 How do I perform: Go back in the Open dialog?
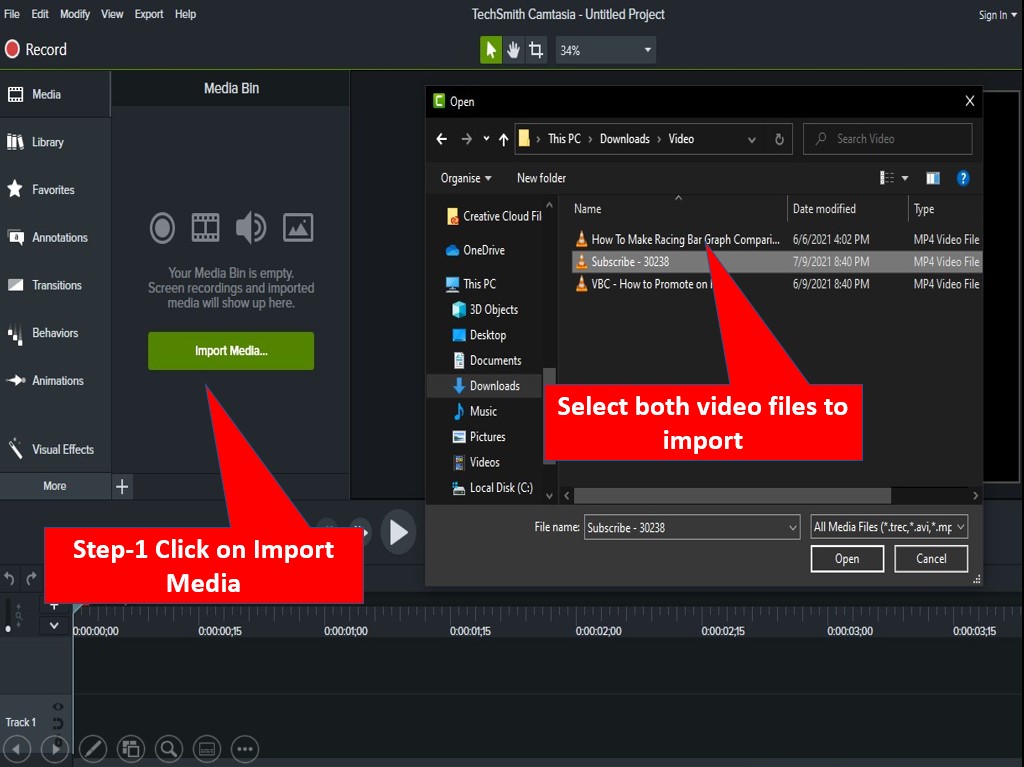[x=441, y=139]
